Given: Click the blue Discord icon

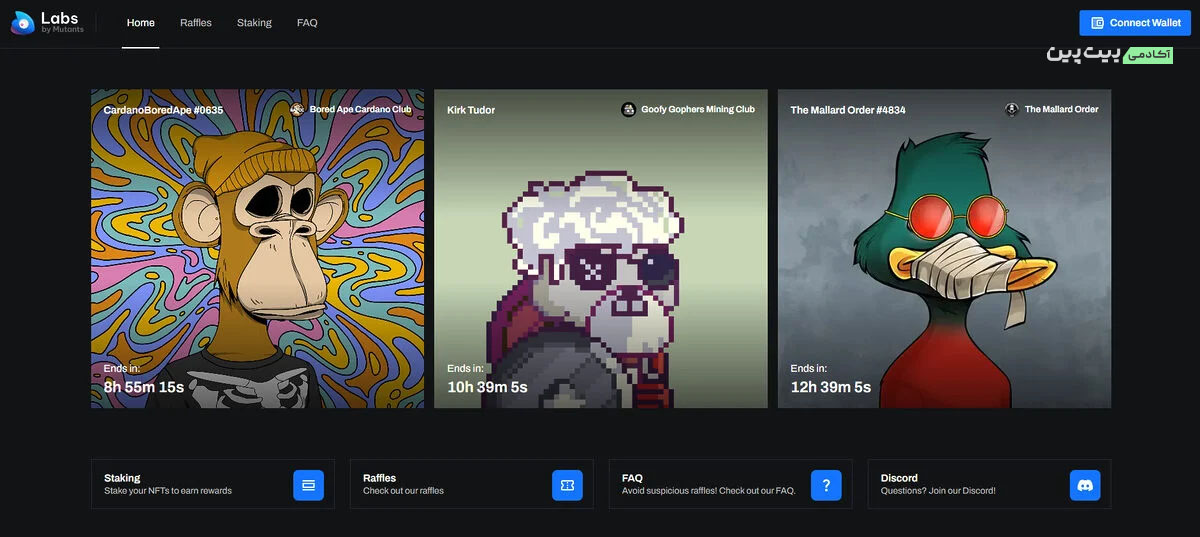Looking at the screenshot, I should [1085, 485].
